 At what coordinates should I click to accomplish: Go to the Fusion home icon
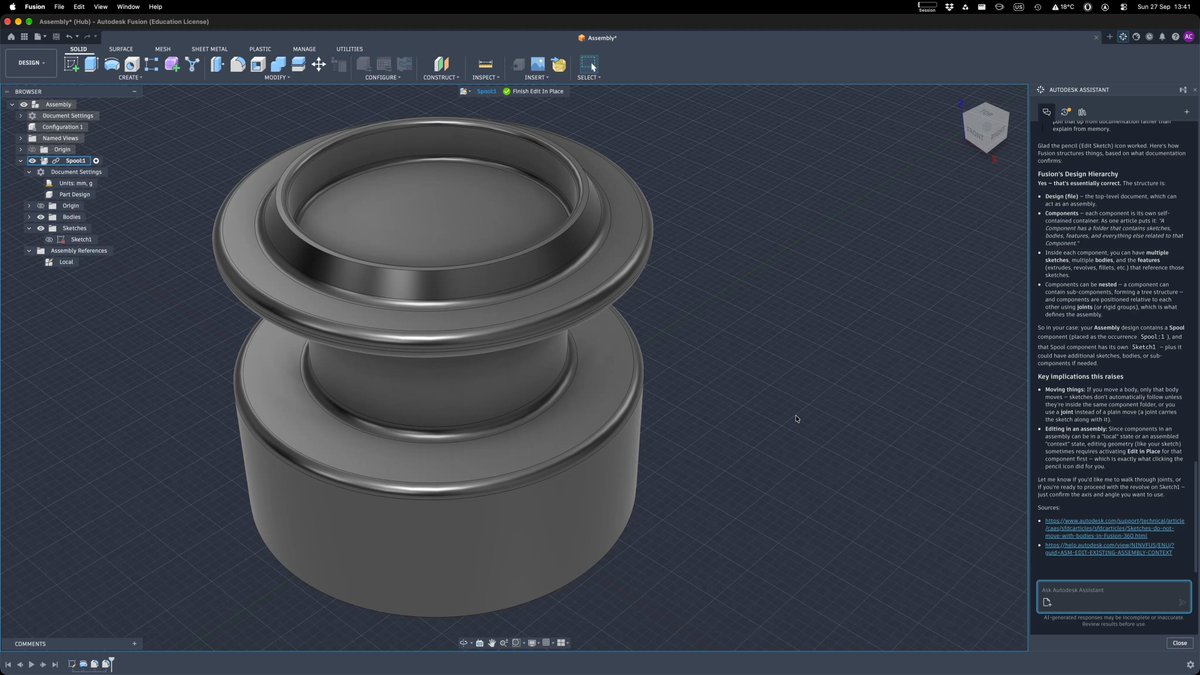[11, 37]
